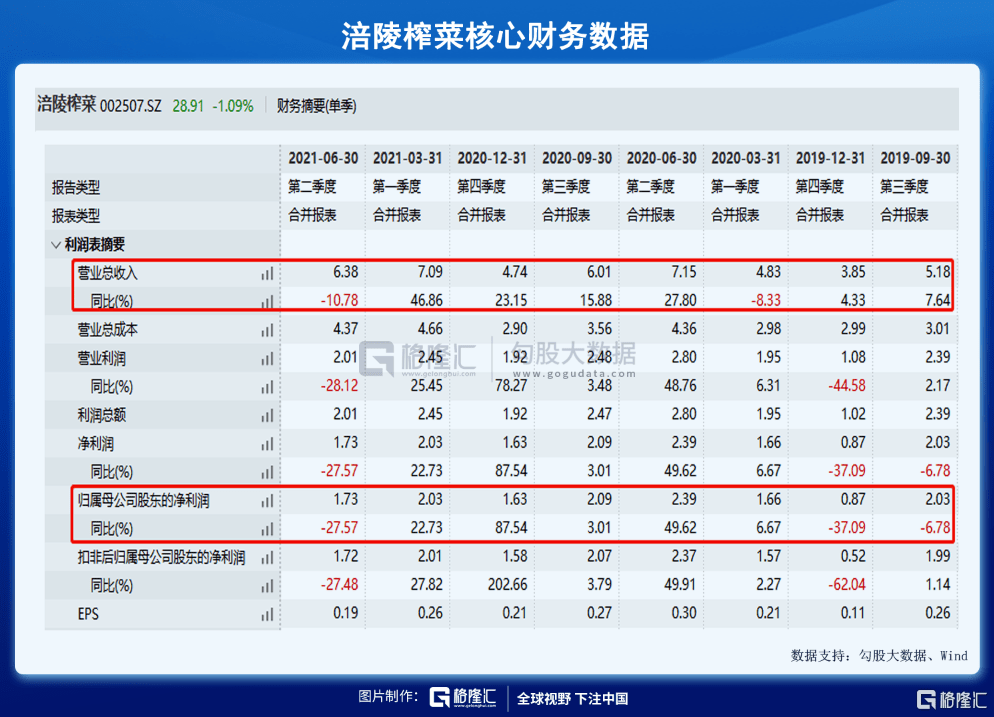This screenshot has height=717, width=994.
Task: Select the 扣非后归属母公司股东的净利润 row label
Action: [x=161, y=557]
